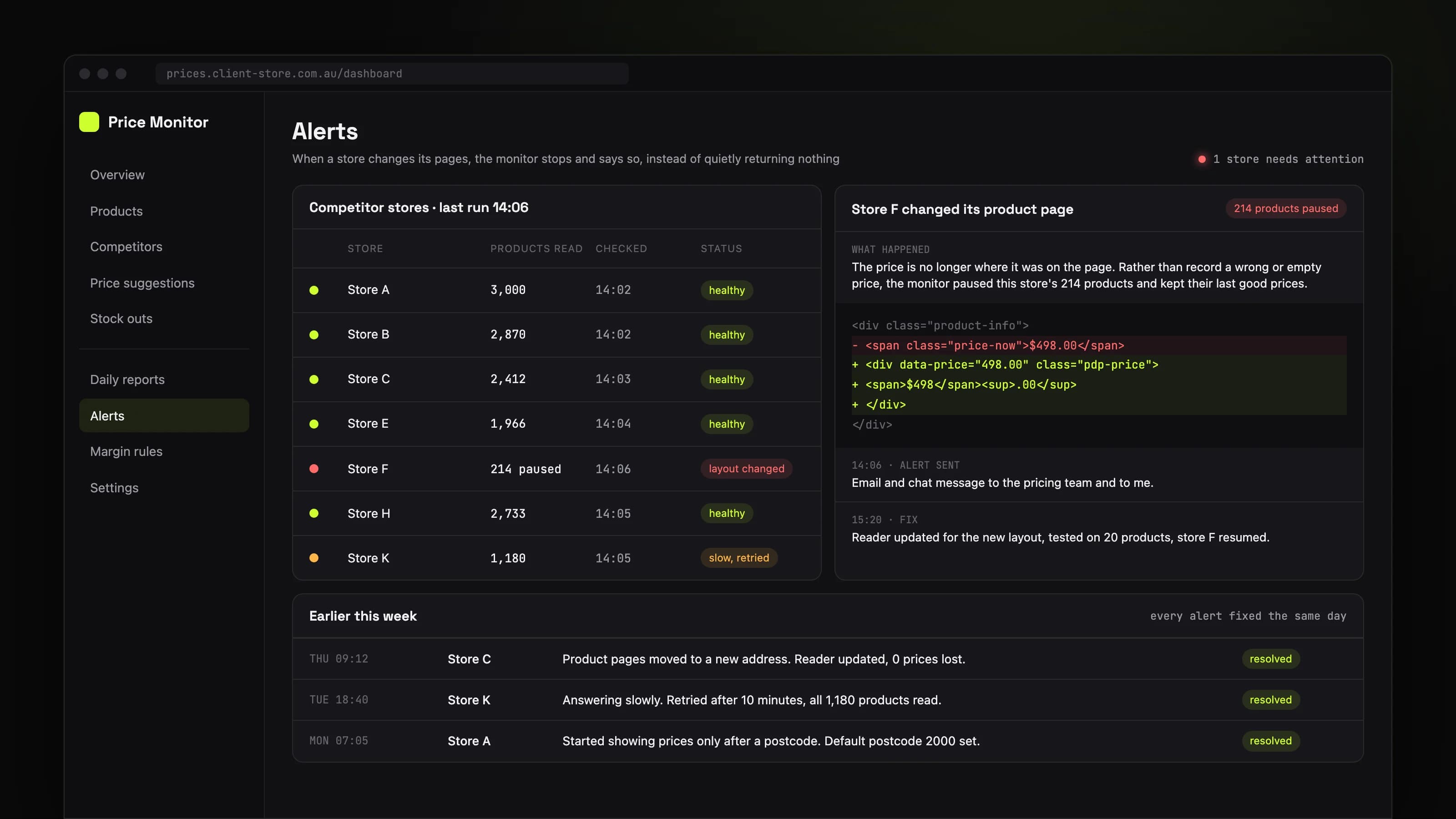Open Margin rules in the sidebar
Image resolution: width=1456 pixels, height=819 pixels.
(x=164, y=452)
